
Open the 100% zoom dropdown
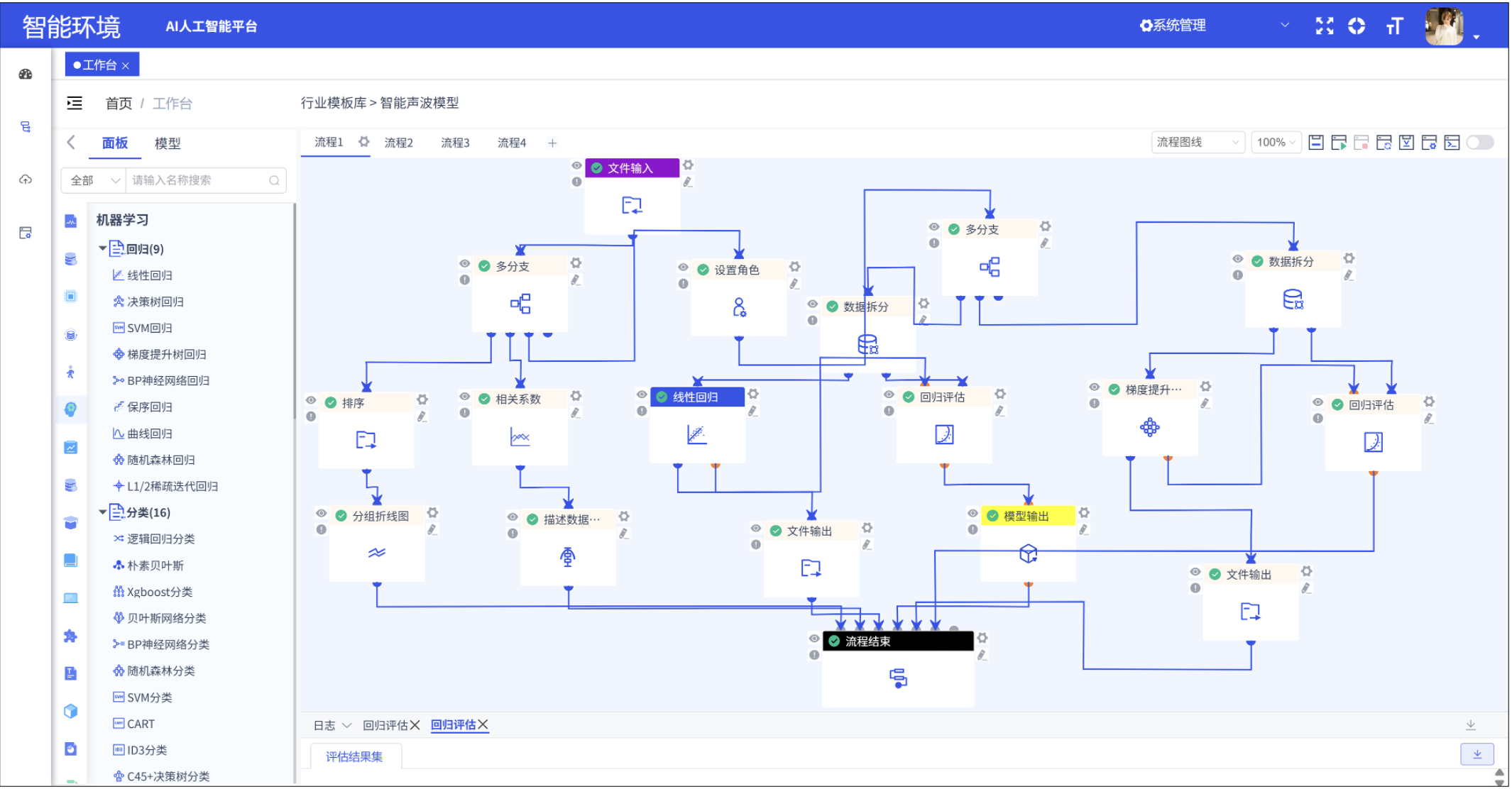[1276, 143]
